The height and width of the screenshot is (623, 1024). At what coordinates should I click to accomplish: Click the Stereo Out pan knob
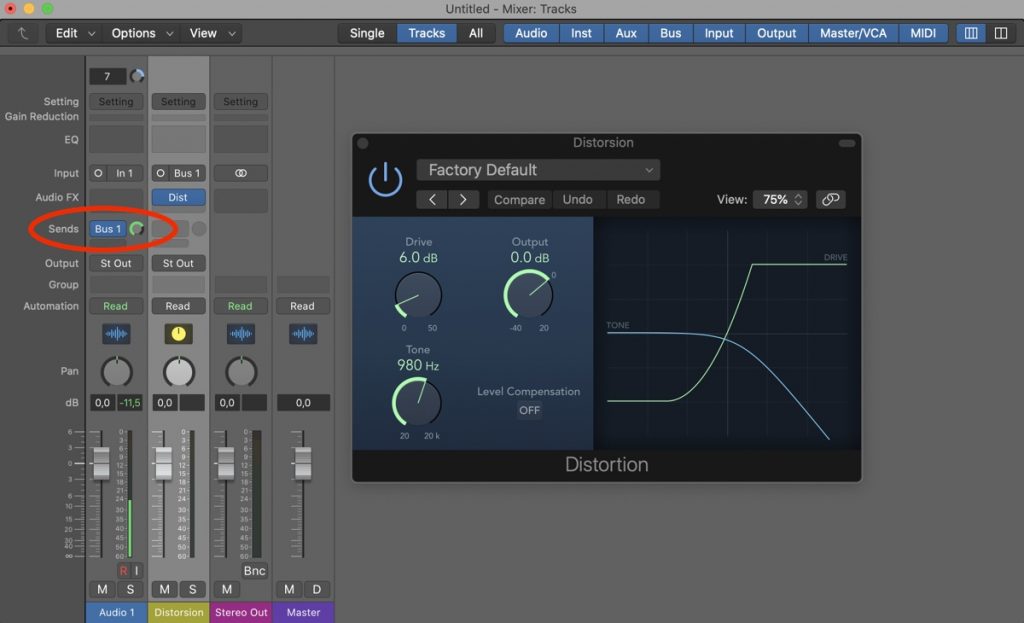240,372
